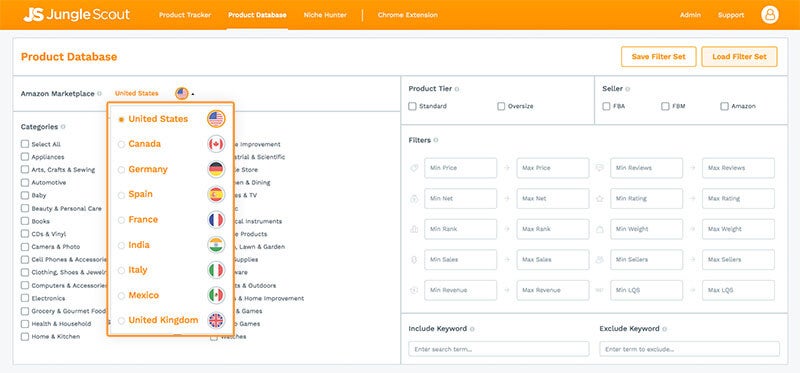Click the Jungle Scout logo

click(77, 15)
